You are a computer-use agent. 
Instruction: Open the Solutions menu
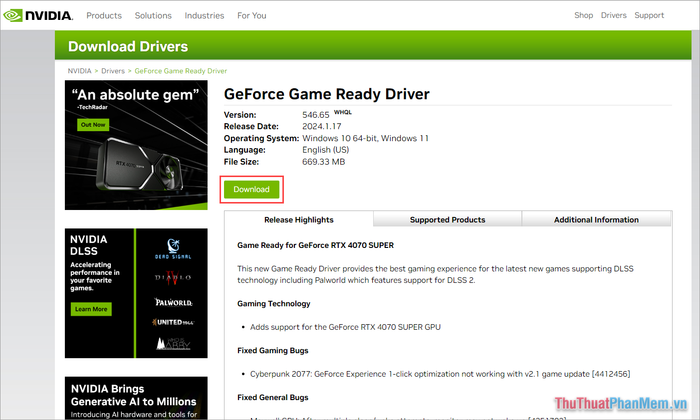[153, 15]
